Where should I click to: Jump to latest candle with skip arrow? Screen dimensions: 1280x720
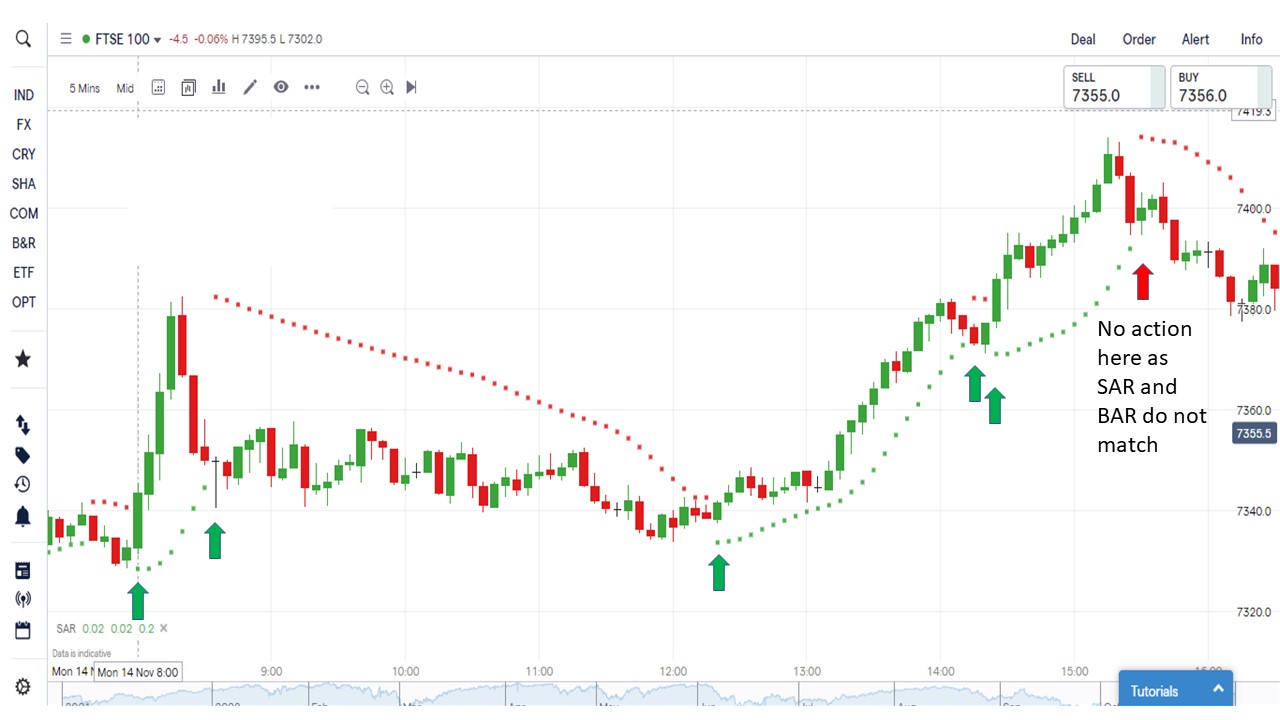pos(411,87)
